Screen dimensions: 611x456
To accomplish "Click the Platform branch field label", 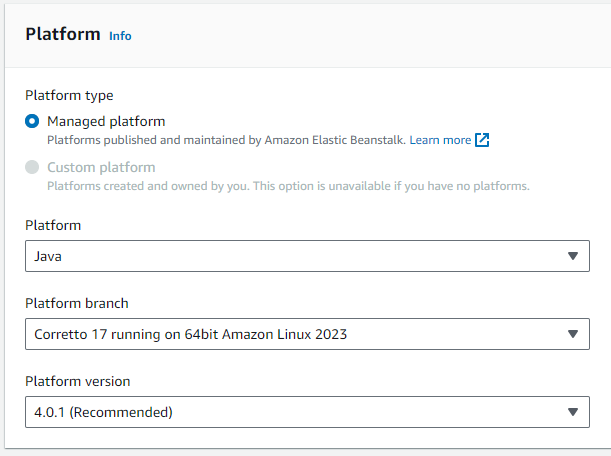I will (x=77, y=303).
